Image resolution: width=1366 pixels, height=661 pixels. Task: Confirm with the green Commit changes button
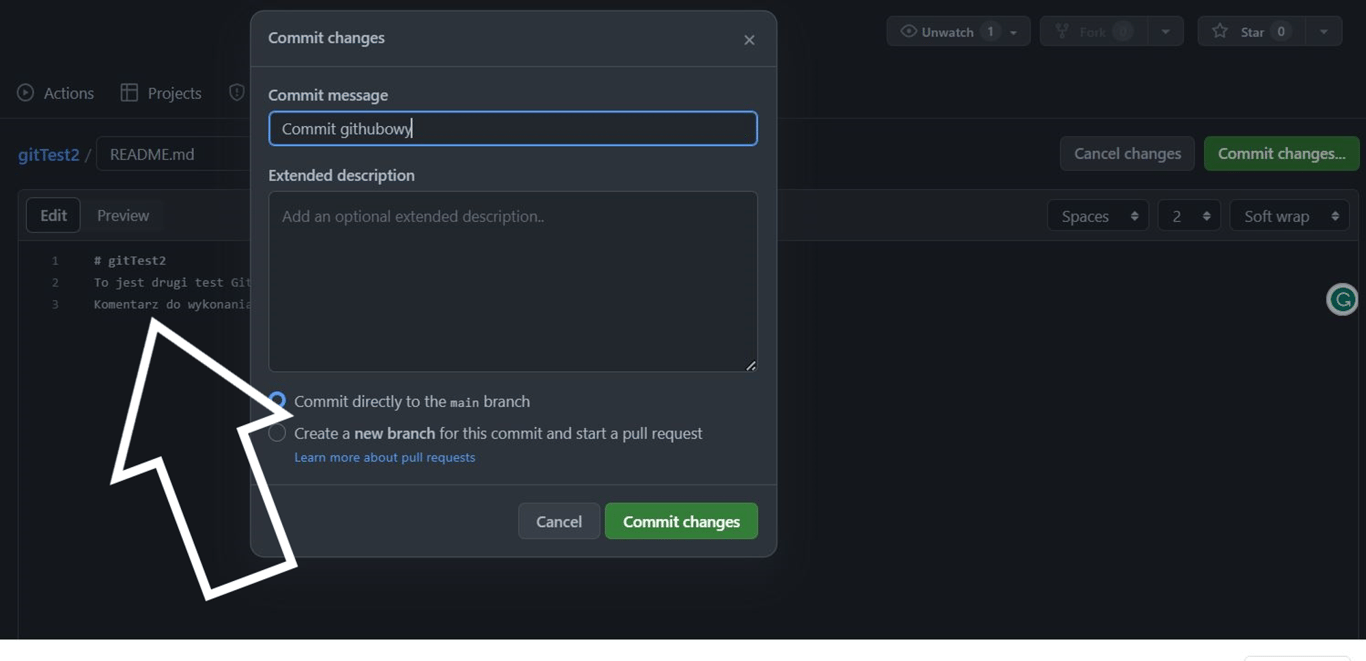pos(681,521)
